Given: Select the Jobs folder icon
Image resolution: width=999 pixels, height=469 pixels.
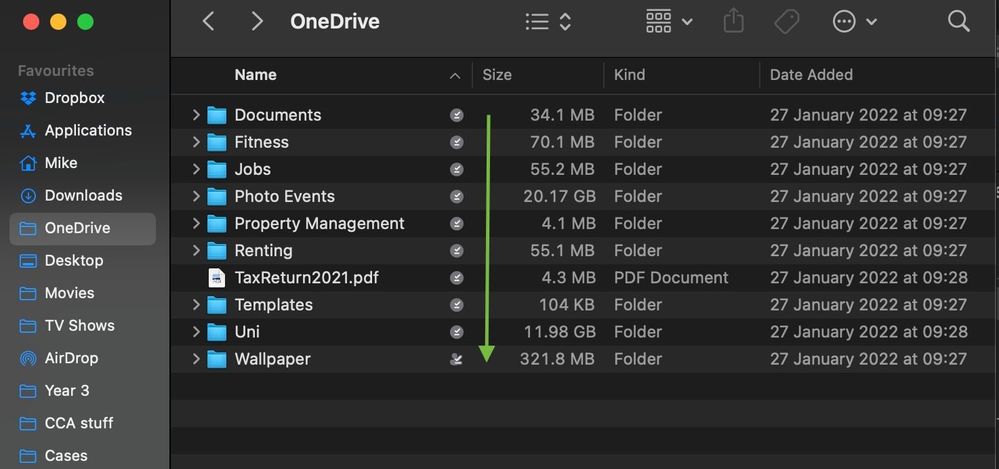Looking at the screenshot, I should click(217, 170).
